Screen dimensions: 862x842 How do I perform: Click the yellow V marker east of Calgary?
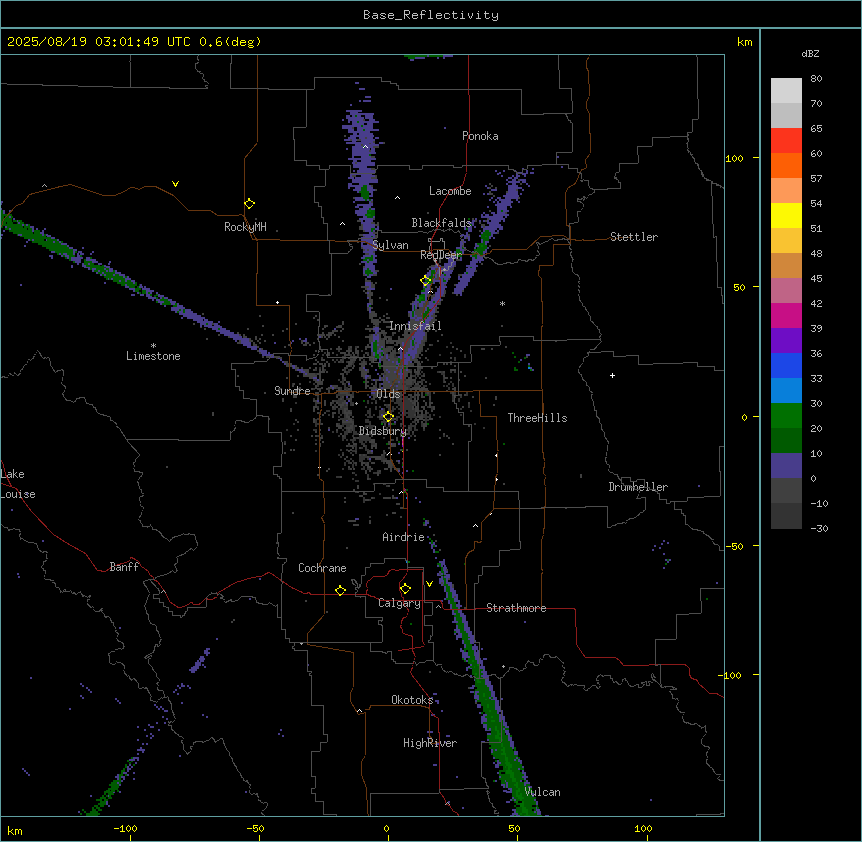(x=429, y=584)
